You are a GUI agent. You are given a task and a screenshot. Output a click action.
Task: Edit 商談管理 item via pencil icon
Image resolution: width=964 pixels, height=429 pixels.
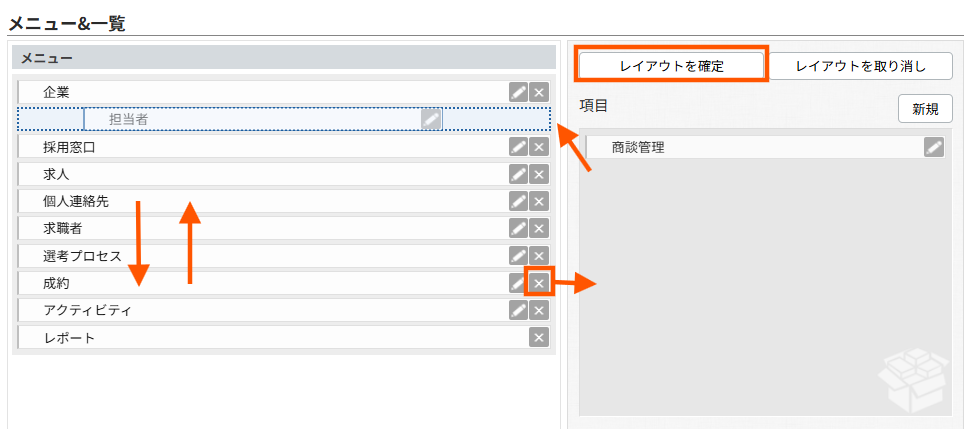(934, 148)
